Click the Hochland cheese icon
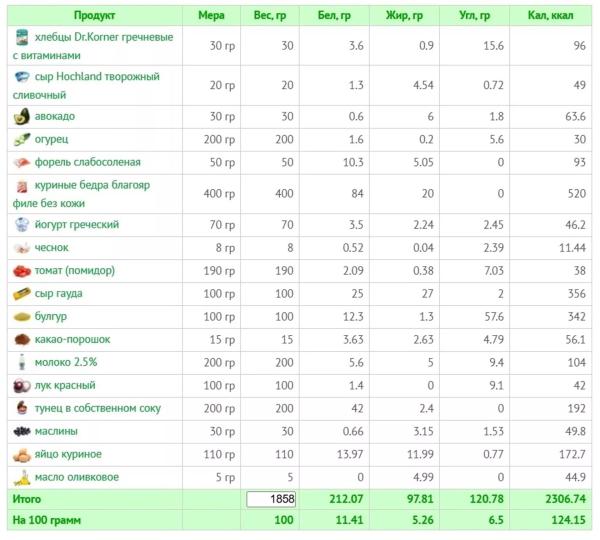 21,77
